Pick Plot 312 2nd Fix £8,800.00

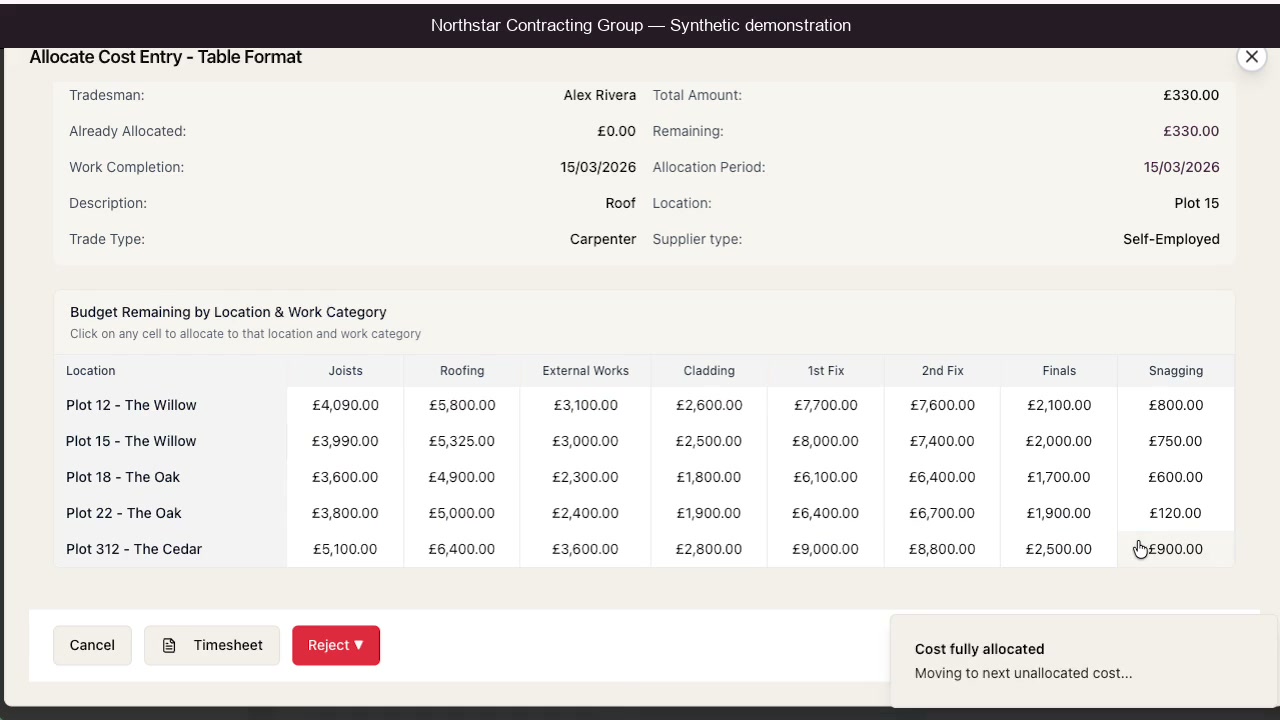tap(942, 549)
